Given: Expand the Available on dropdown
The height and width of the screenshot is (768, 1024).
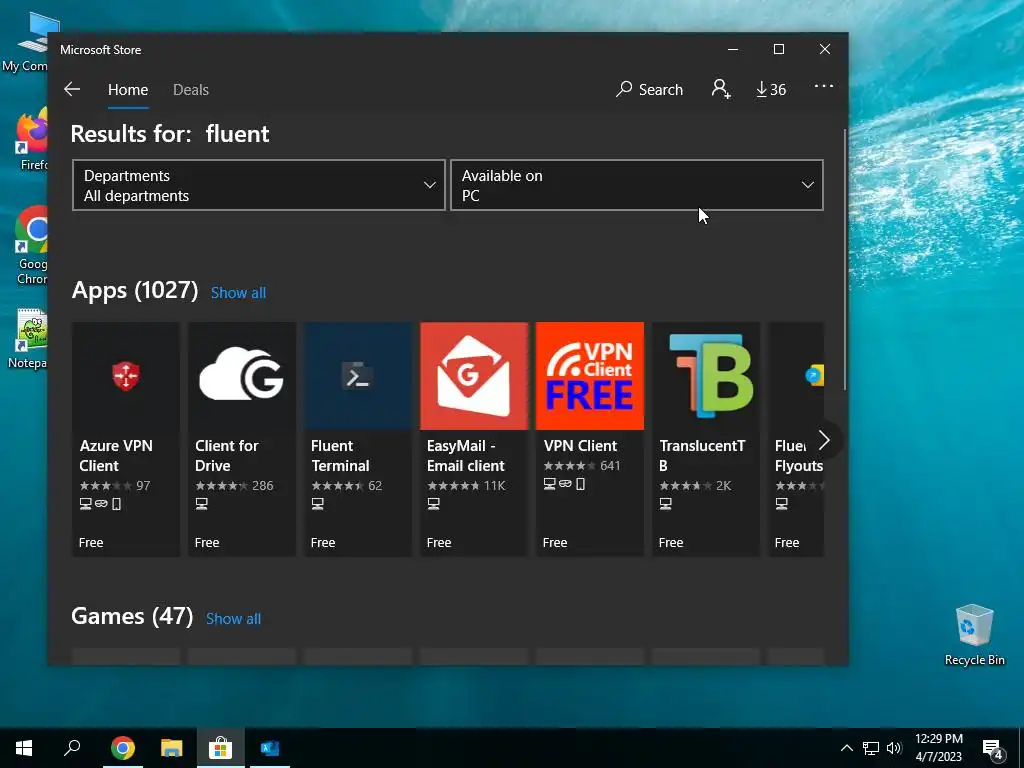Looking at the screenshot, I should (637, 185).
